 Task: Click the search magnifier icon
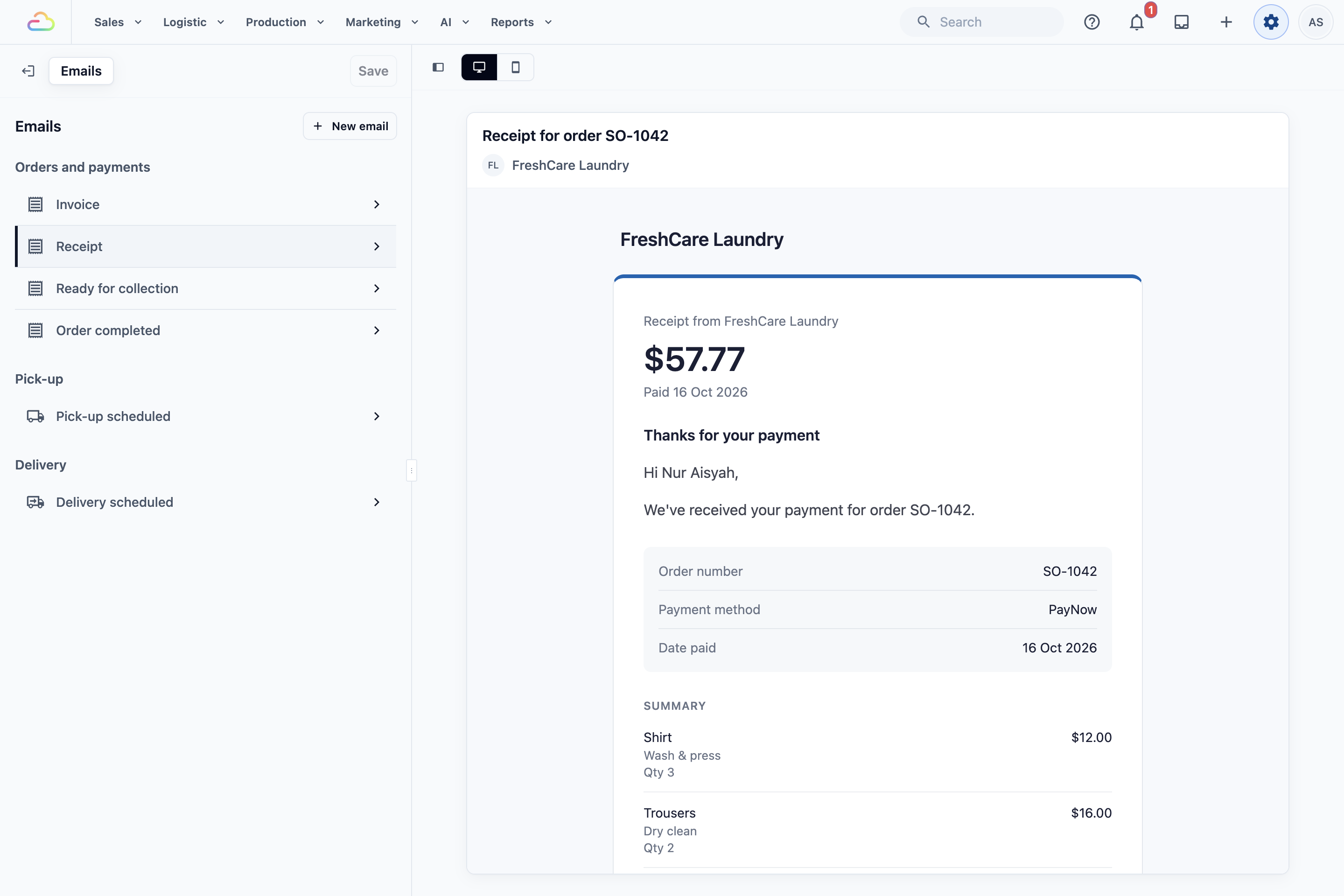(x=924, y=22)
